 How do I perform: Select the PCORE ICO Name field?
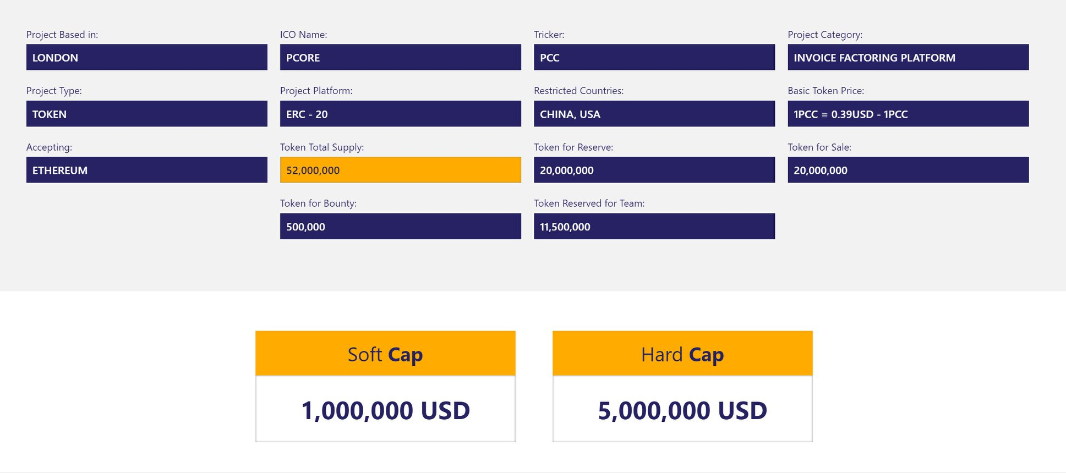pyautogui.click(x=400, y=58)
